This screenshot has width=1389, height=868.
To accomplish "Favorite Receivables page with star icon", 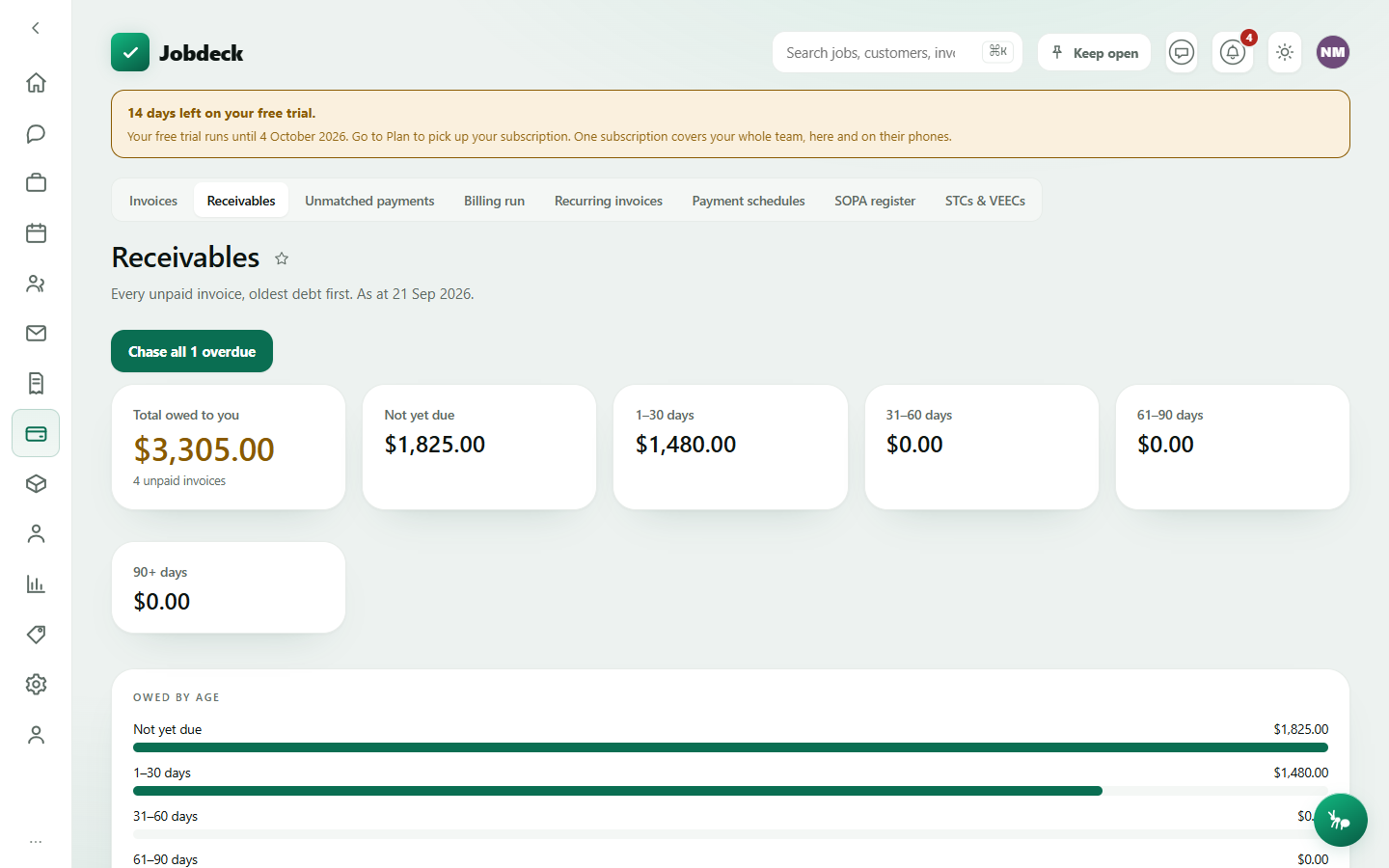I will pyautogui.click(x=282, y=258).
